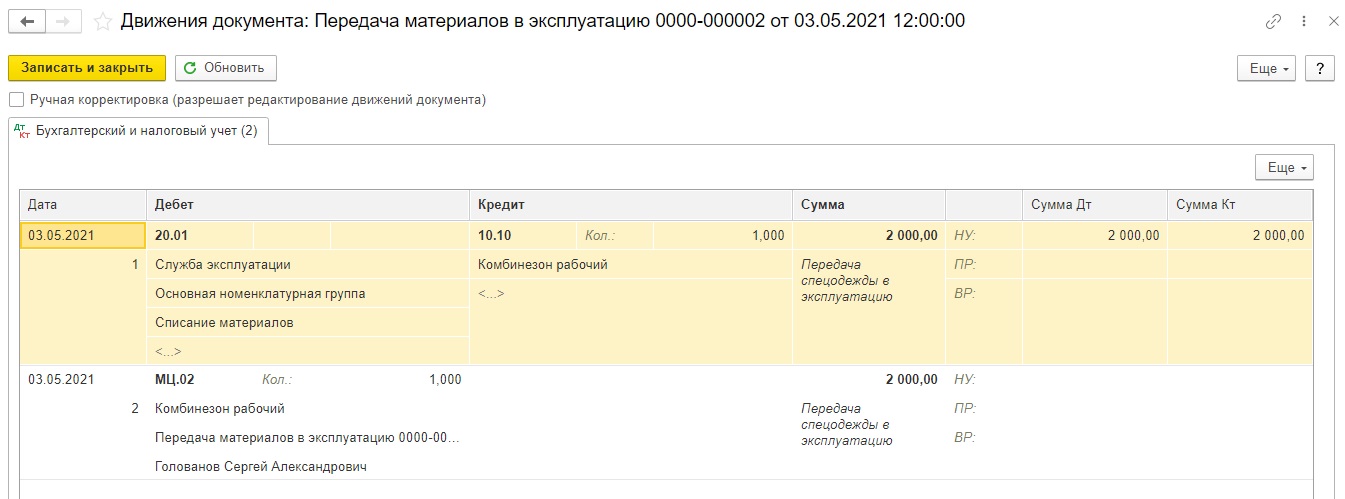1345x499 pixels.
Task: Expand the table's Еще dropdown menu
Action: [x=1284, y=167]
